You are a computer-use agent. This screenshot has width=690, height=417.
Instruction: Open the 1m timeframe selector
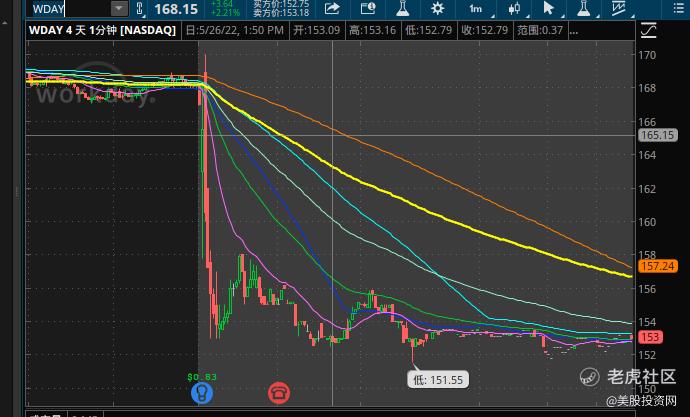click(x=475, y=8)
